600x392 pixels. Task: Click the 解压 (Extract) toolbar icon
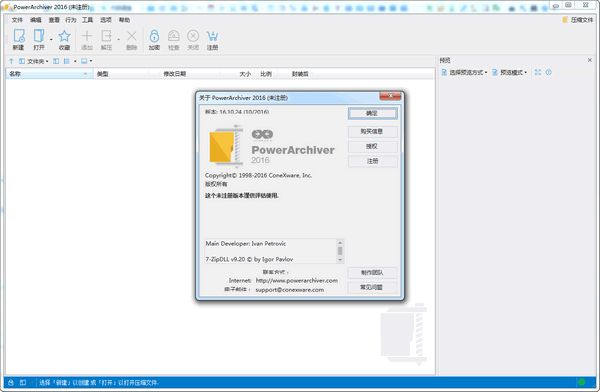[106, 36]
